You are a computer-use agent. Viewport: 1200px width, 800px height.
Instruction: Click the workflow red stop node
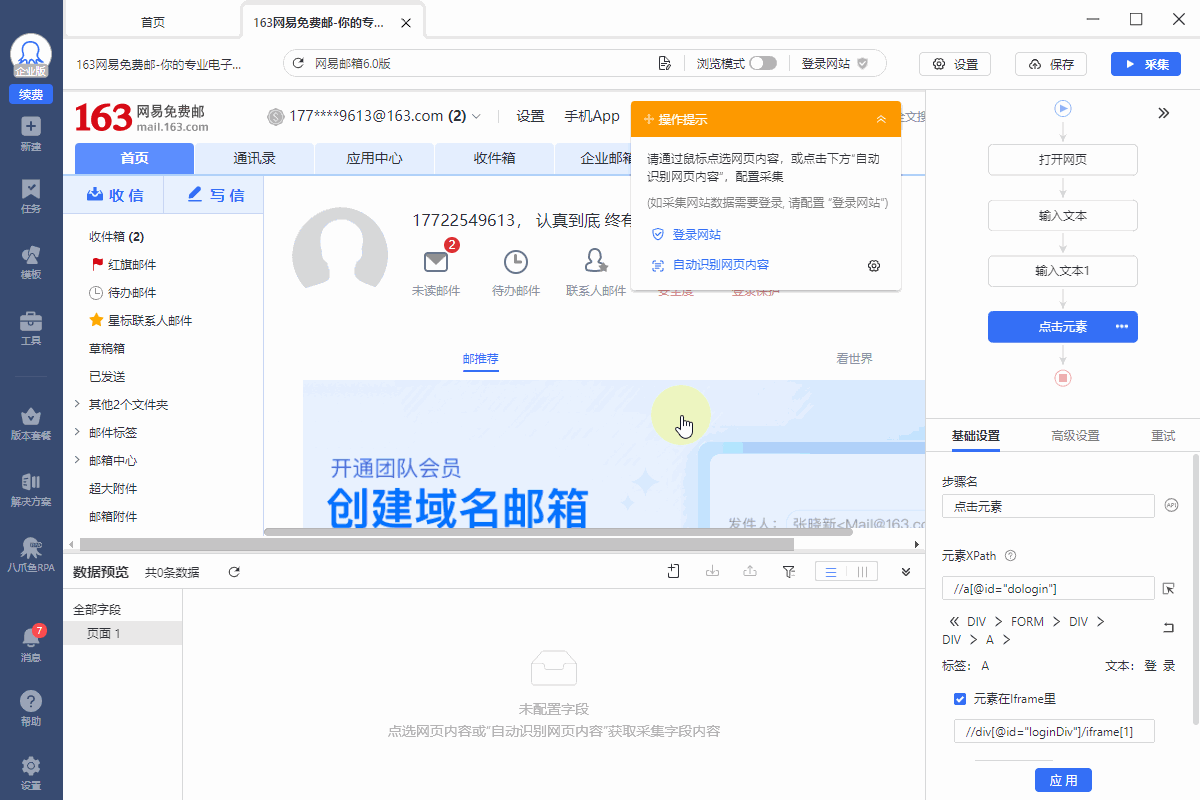coord(1063,378)
